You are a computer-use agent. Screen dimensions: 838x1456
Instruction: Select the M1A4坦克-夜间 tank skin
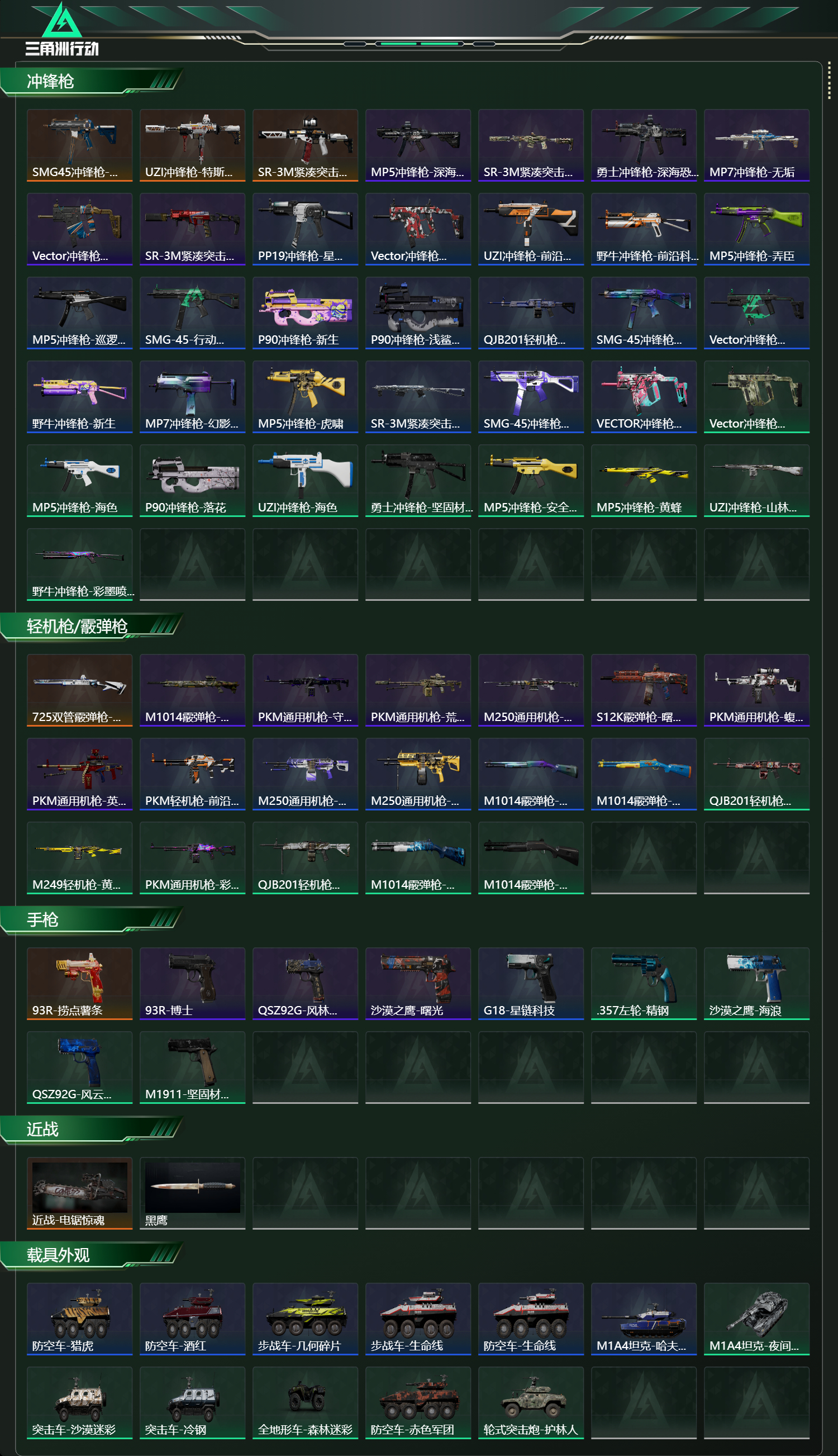756,1319
